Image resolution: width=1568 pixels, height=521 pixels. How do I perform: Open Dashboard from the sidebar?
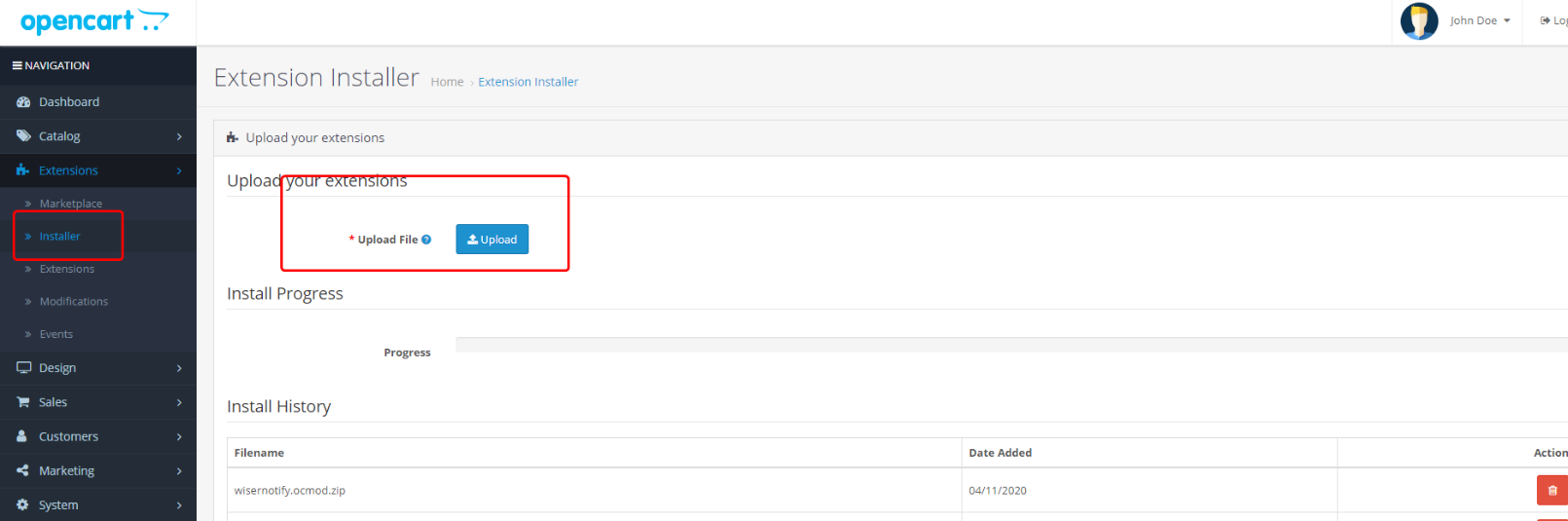pyautogui.click(x=98, y=102)
